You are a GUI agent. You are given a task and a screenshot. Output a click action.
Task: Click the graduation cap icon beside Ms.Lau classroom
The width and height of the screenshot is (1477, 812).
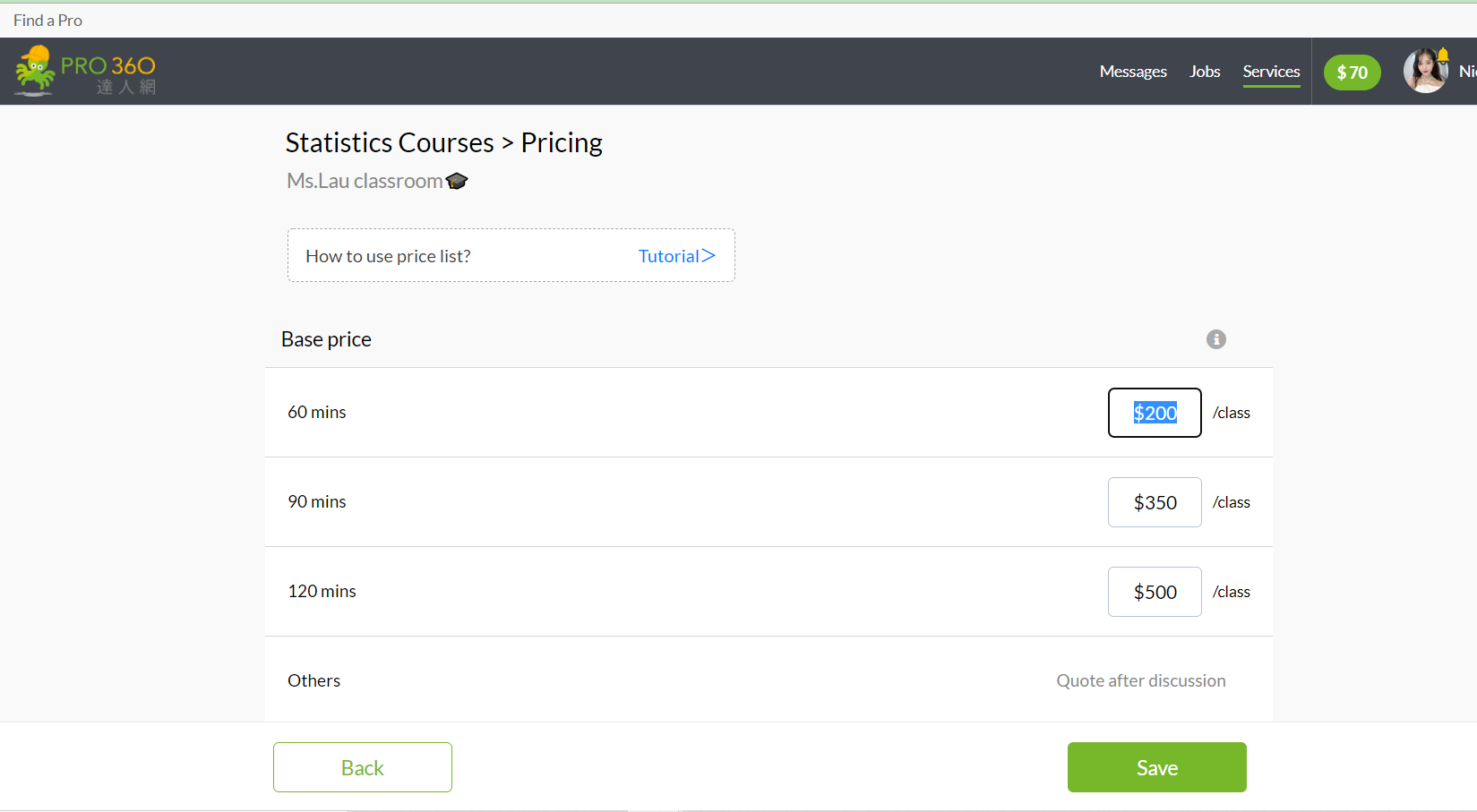click(457, 181)
